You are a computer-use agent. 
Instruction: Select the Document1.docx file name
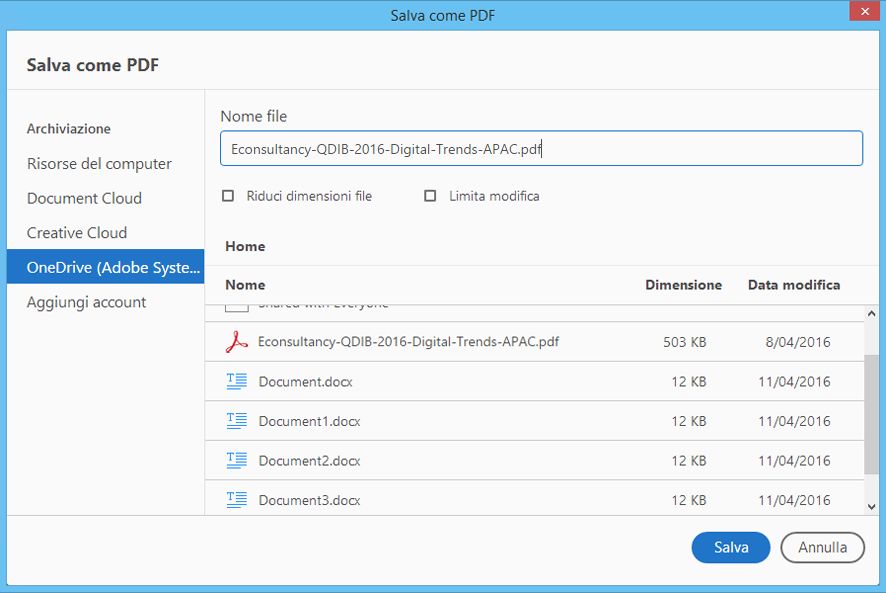coord(310,421)
